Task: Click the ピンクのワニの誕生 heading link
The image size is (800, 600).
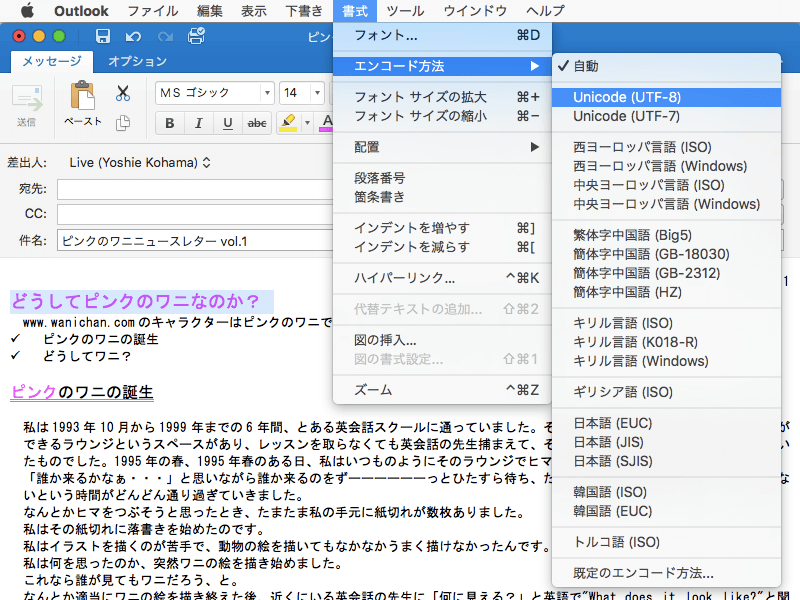Action: click(82, 392)
